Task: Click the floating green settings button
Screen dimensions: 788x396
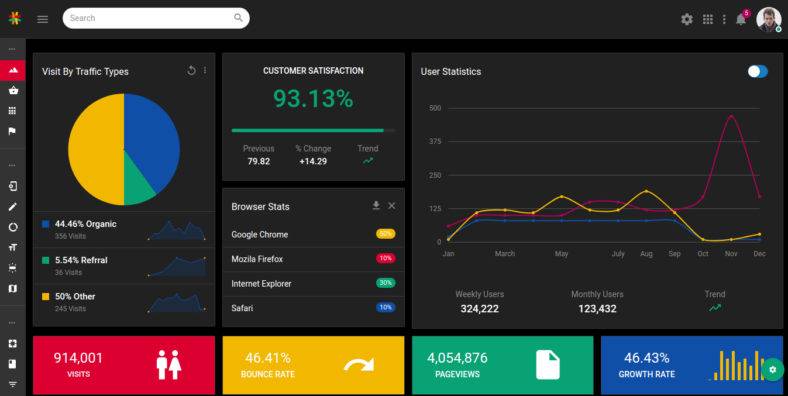Action: [x=772, y=370]
